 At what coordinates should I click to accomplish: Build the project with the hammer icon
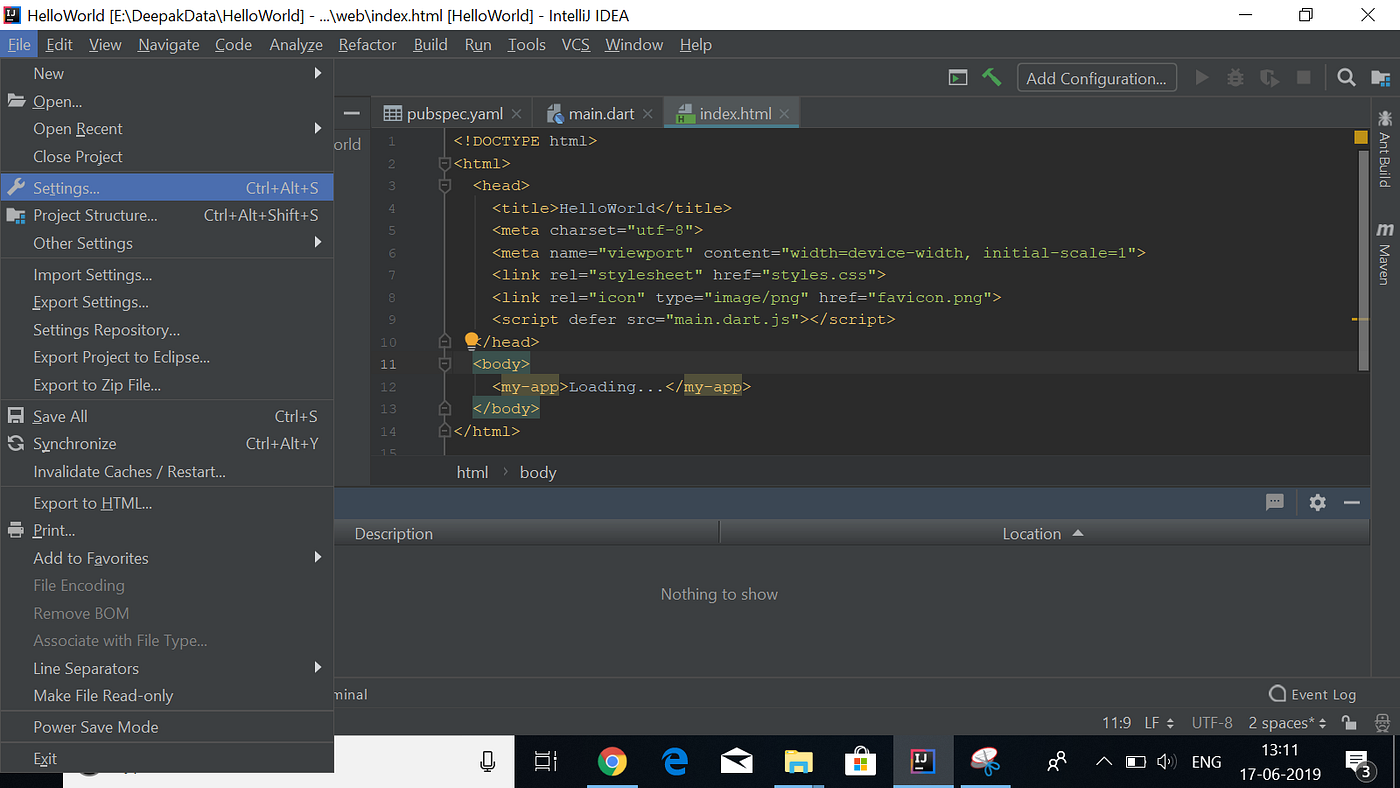[992, 77]
